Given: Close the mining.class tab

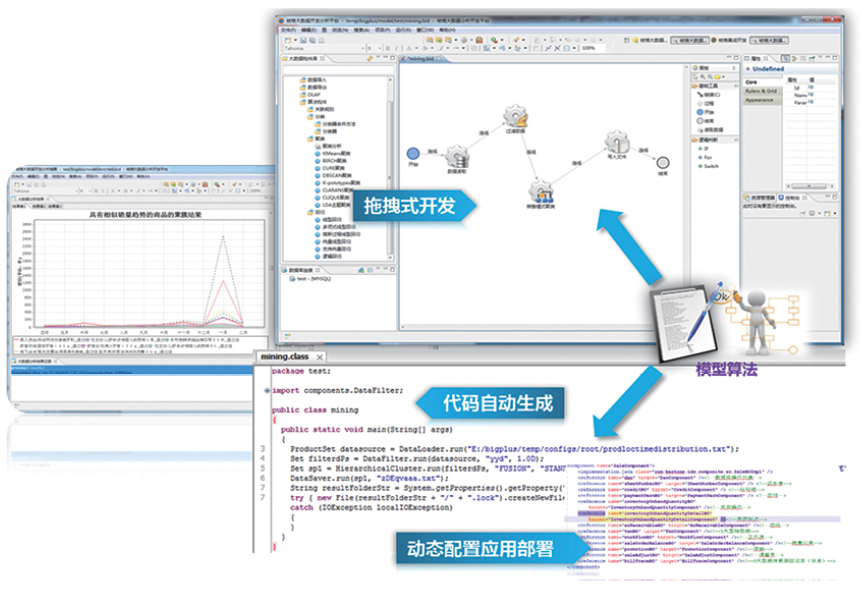Looking at the screenshot, I should [319, 357].
